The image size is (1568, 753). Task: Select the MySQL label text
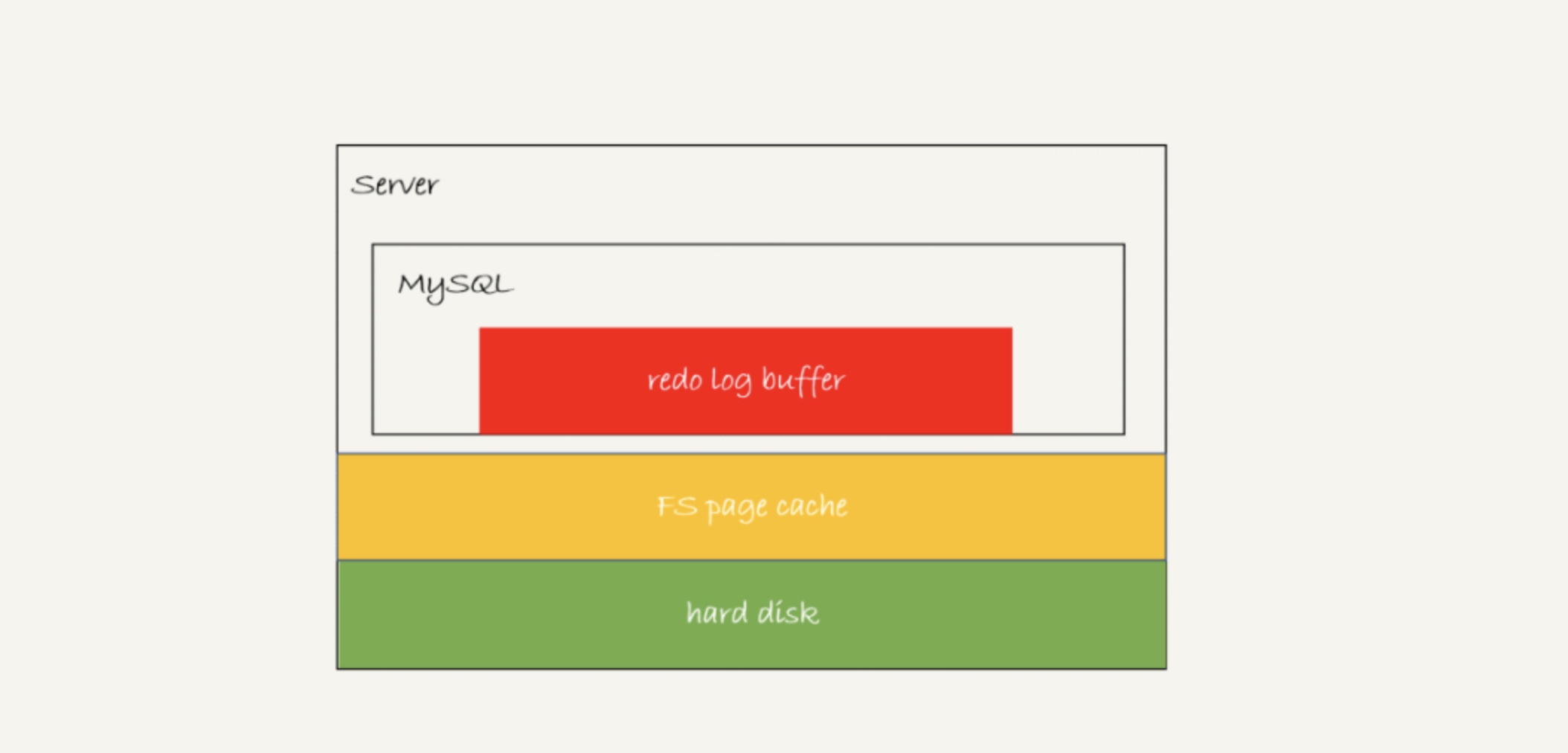point(455,286)
